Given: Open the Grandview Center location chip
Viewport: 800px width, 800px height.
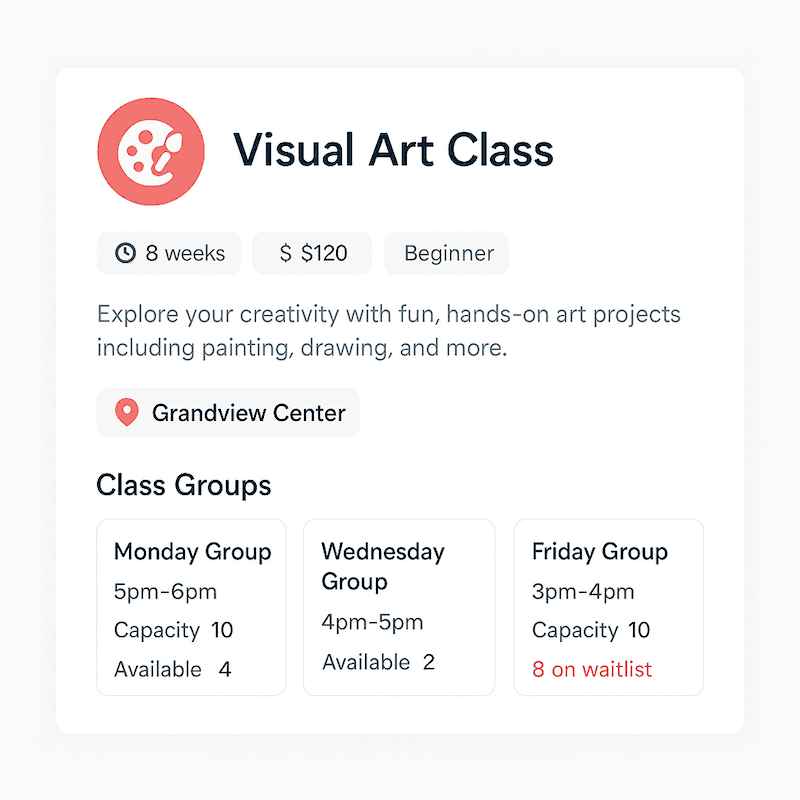Looking at the screenshot, I should [228, 412].
